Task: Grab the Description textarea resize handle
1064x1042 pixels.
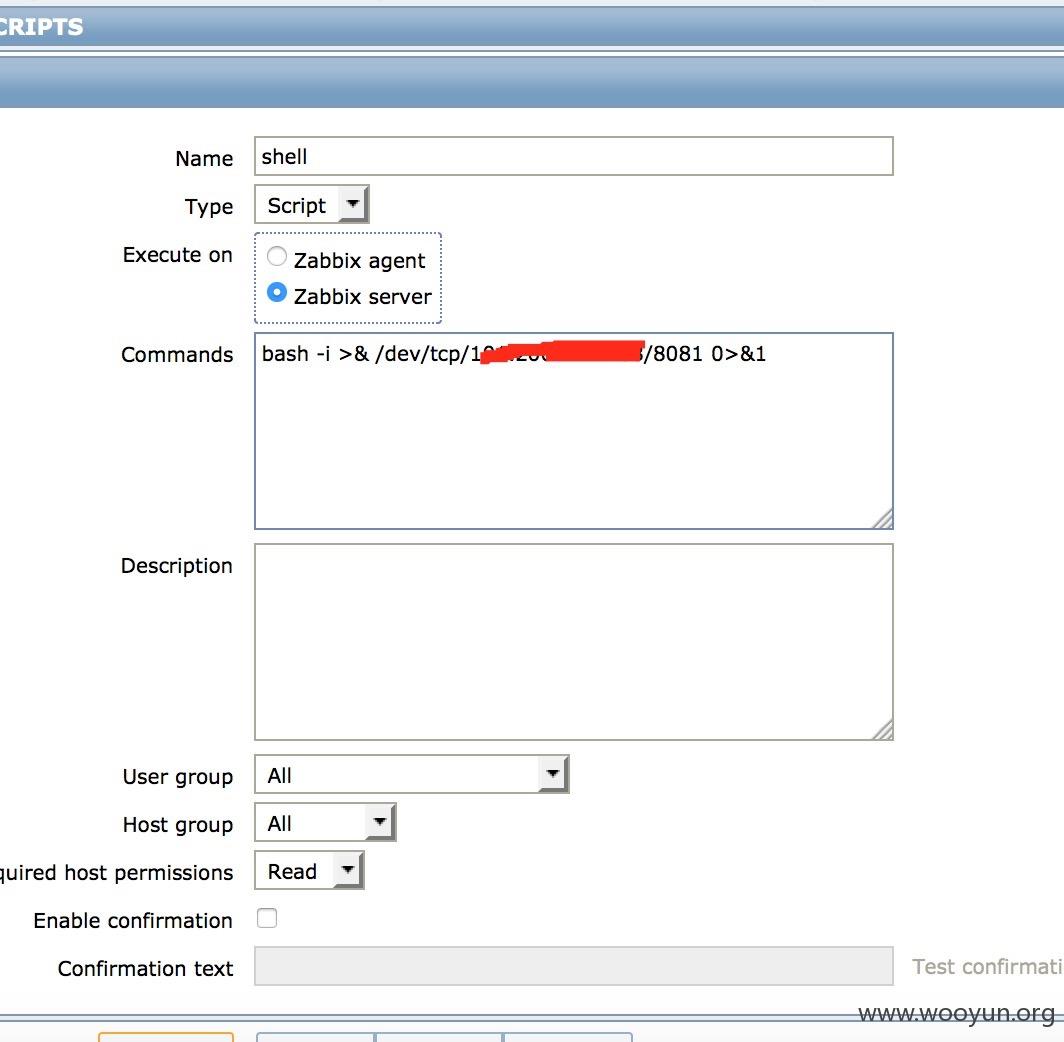Action: click(x=883, y=729)
